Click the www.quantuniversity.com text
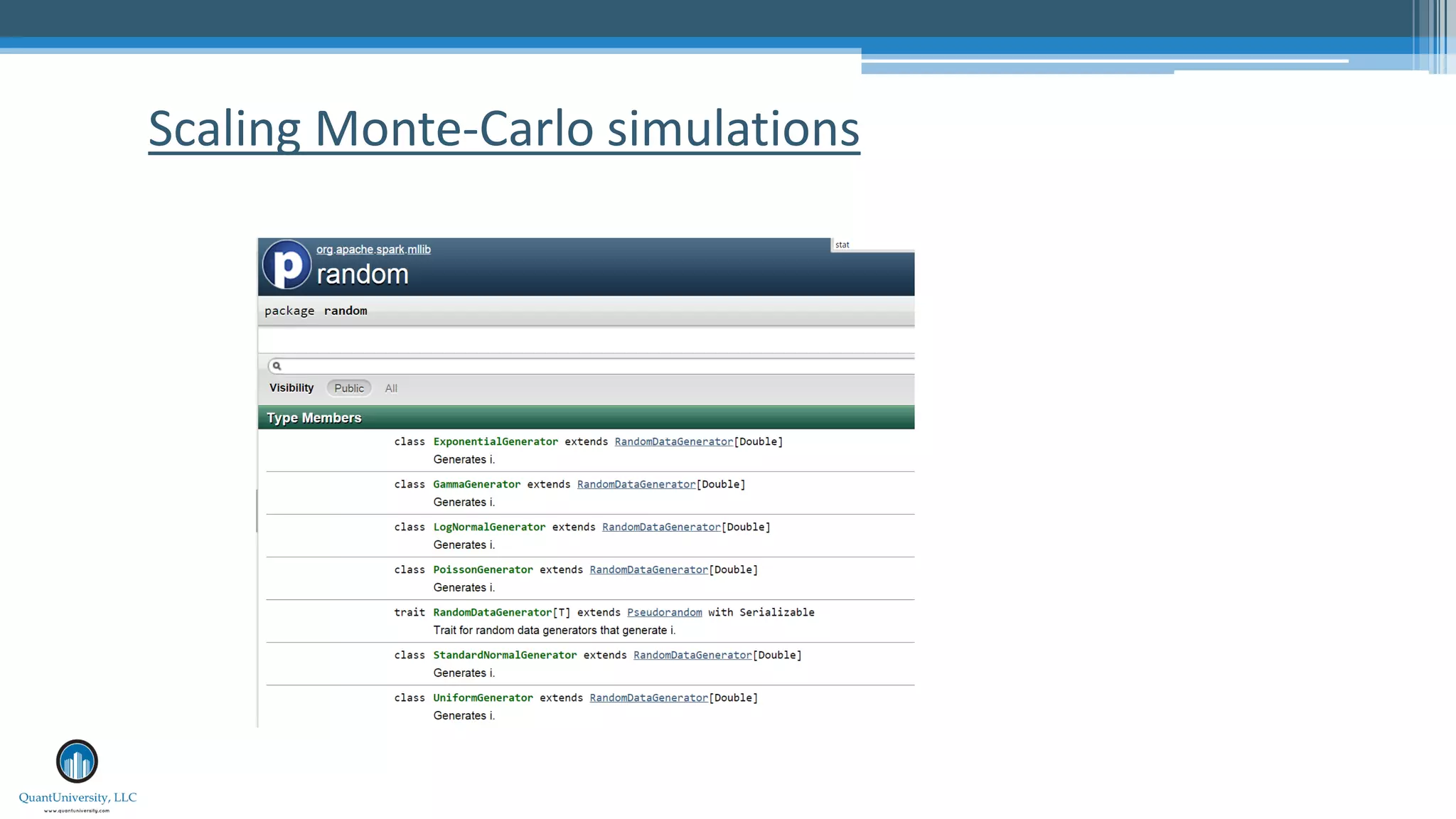This screenshot has width=1456, height=819. pyautogui.click(x=77, y=810)
